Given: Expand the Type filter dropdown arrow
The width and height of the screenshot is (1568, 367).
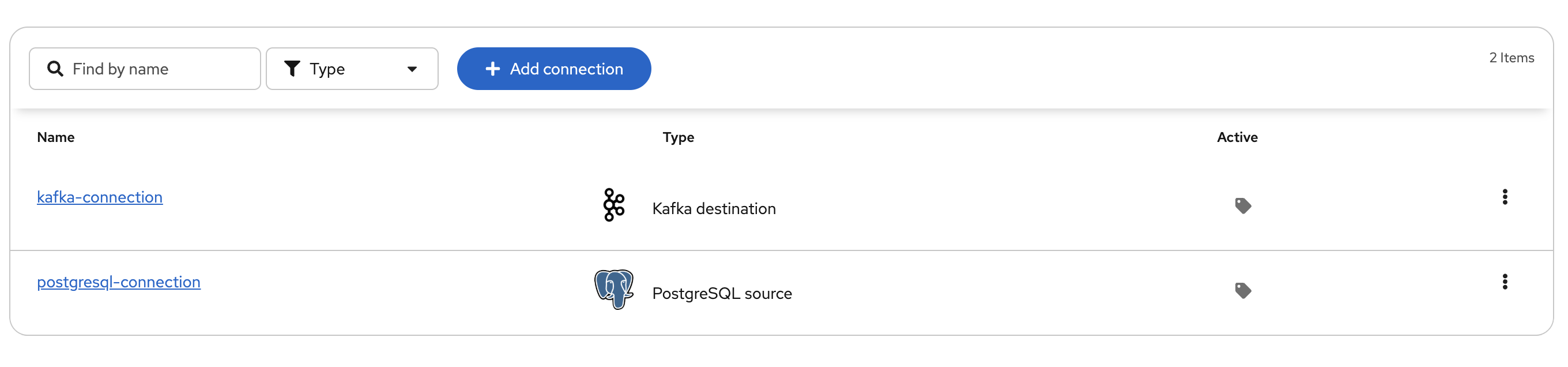Looking at the screenshot, I should 412,69.
